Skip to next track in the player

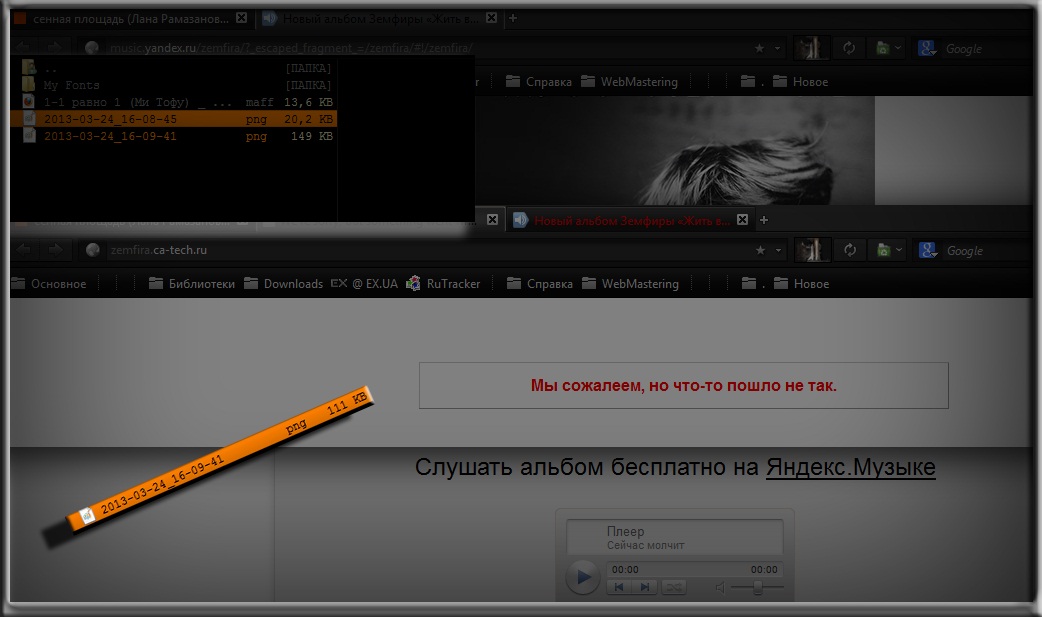[645, 587]
